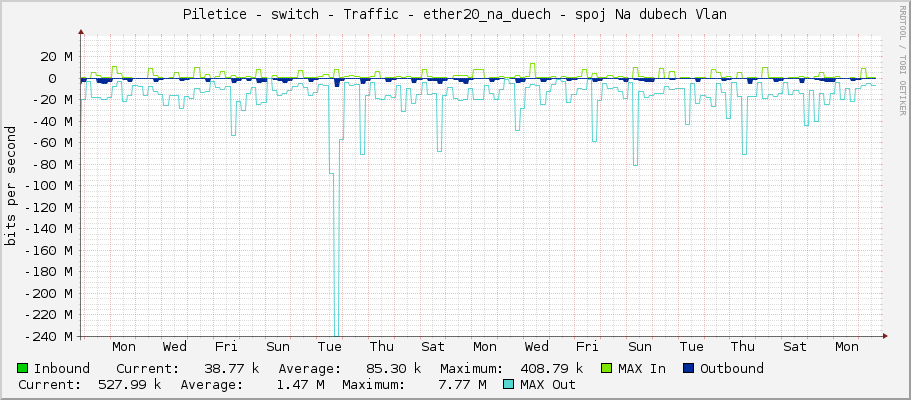
Task: Click the '-240 M' y-axis label
Action: [49, 336]
